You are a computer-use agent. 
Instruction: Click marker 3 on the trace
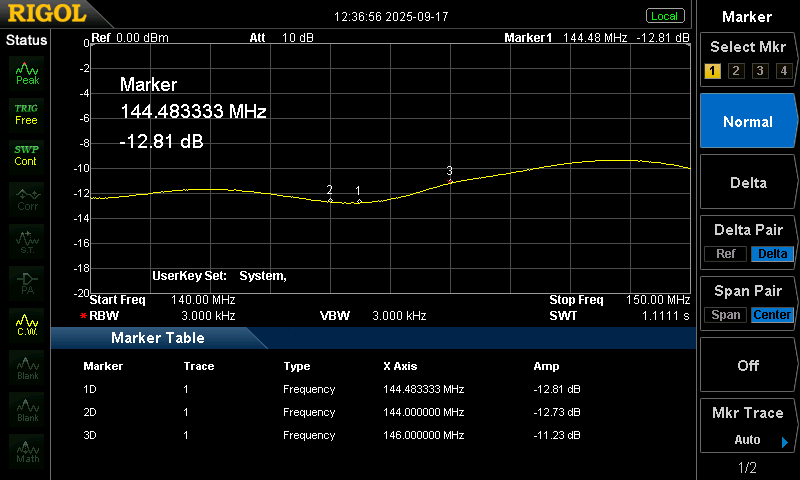pos(450,181)
